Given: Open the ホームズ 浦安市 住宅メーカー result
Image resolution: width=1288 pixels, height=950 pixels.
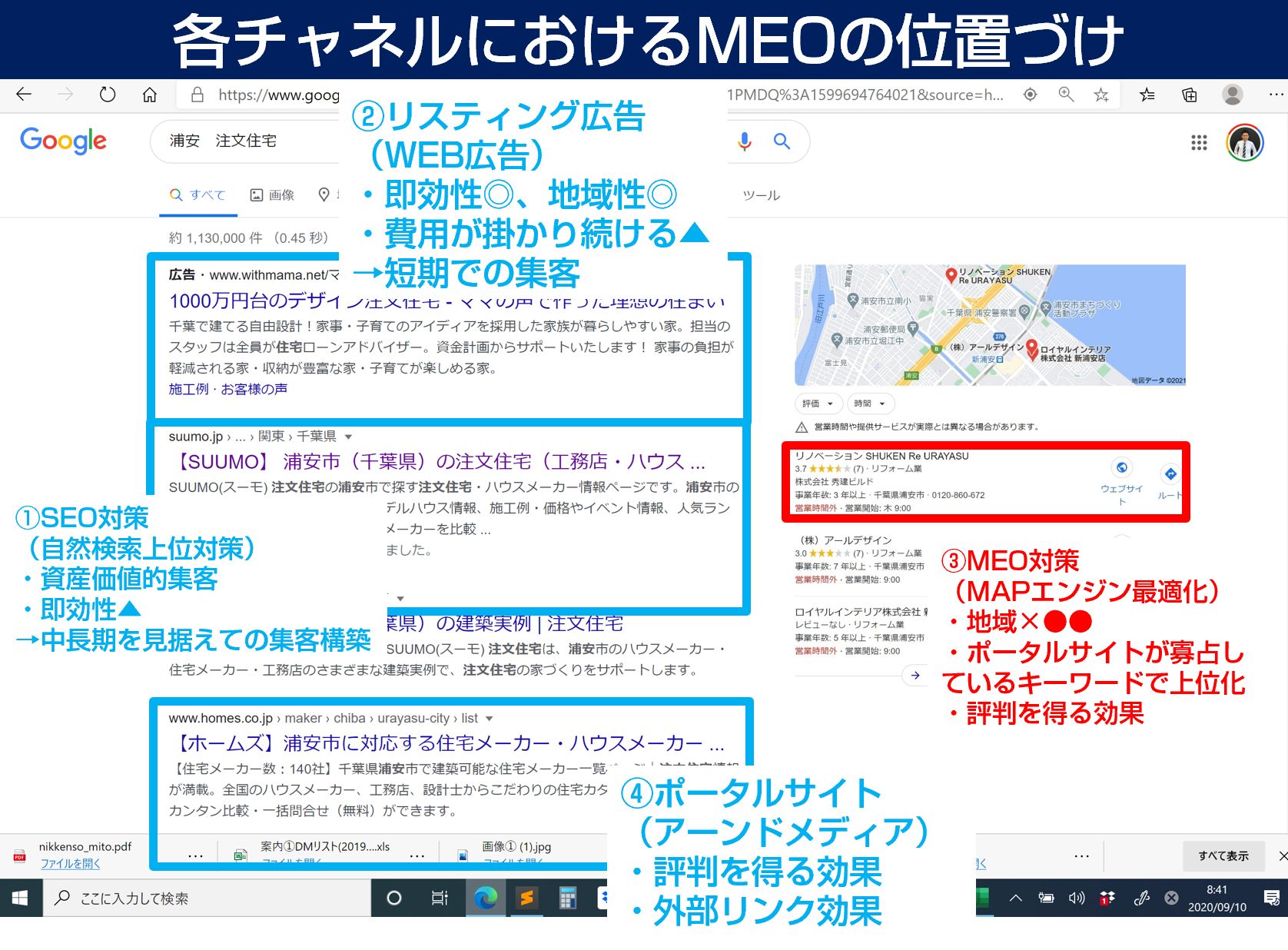Looking at the screenshot, I should pyautogui.click(x=446, y=743).
